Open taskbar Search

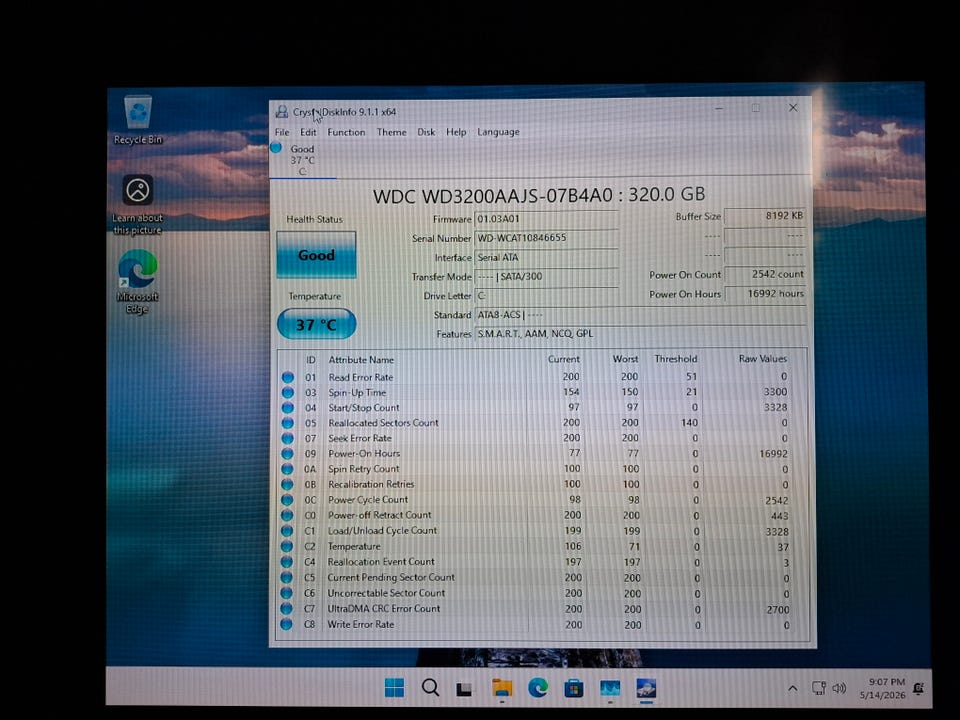pyautogui.click(x=430, y=688)
